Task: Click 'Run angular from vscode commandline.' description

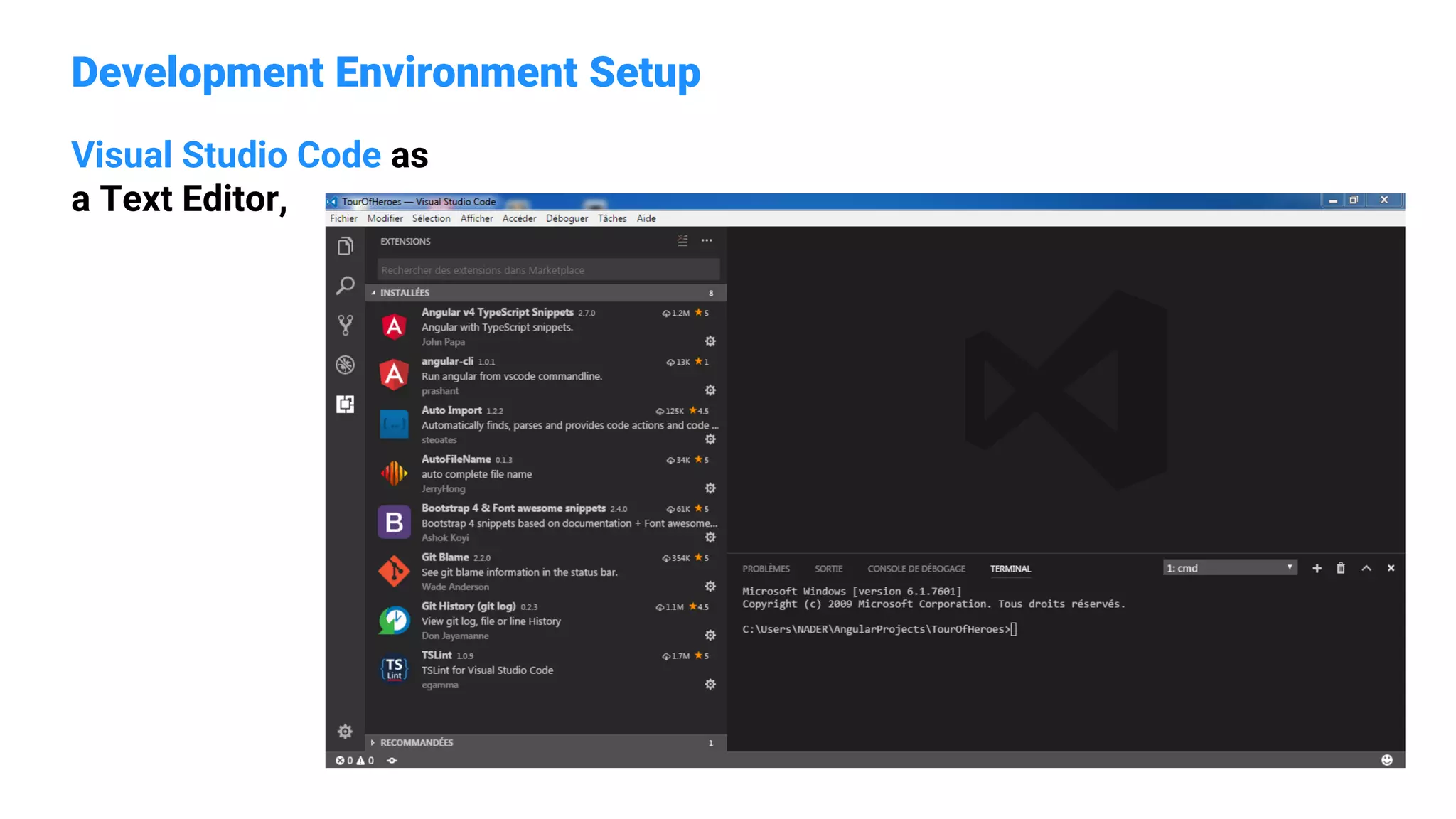Action: (512, 376)
